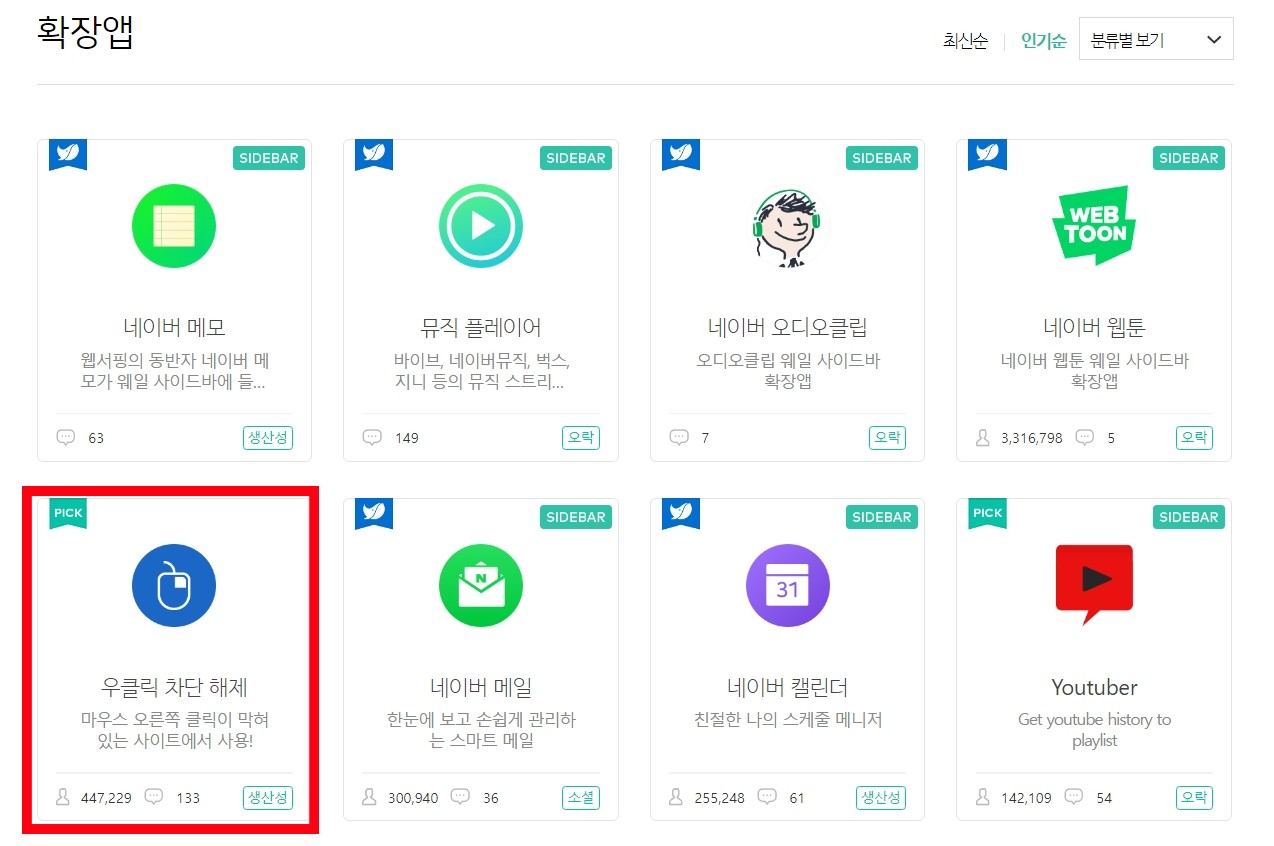Click the comment bubble icon on 네이버 메일 card
Image resolution: width=1274 pixels, height=846 pixels.
tap(460, 798)
